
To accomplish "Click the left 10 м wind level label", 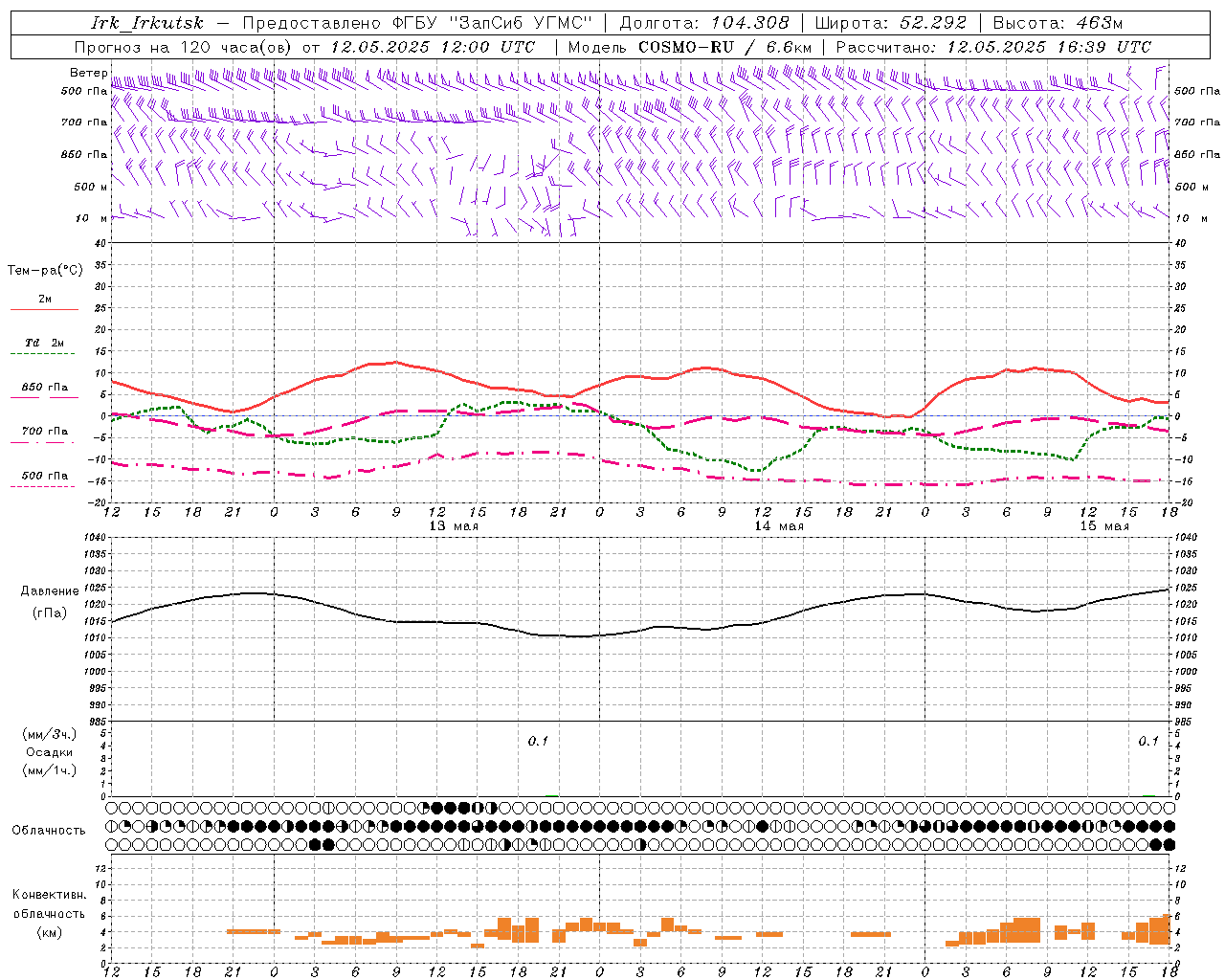I will (x=91, y=218).
